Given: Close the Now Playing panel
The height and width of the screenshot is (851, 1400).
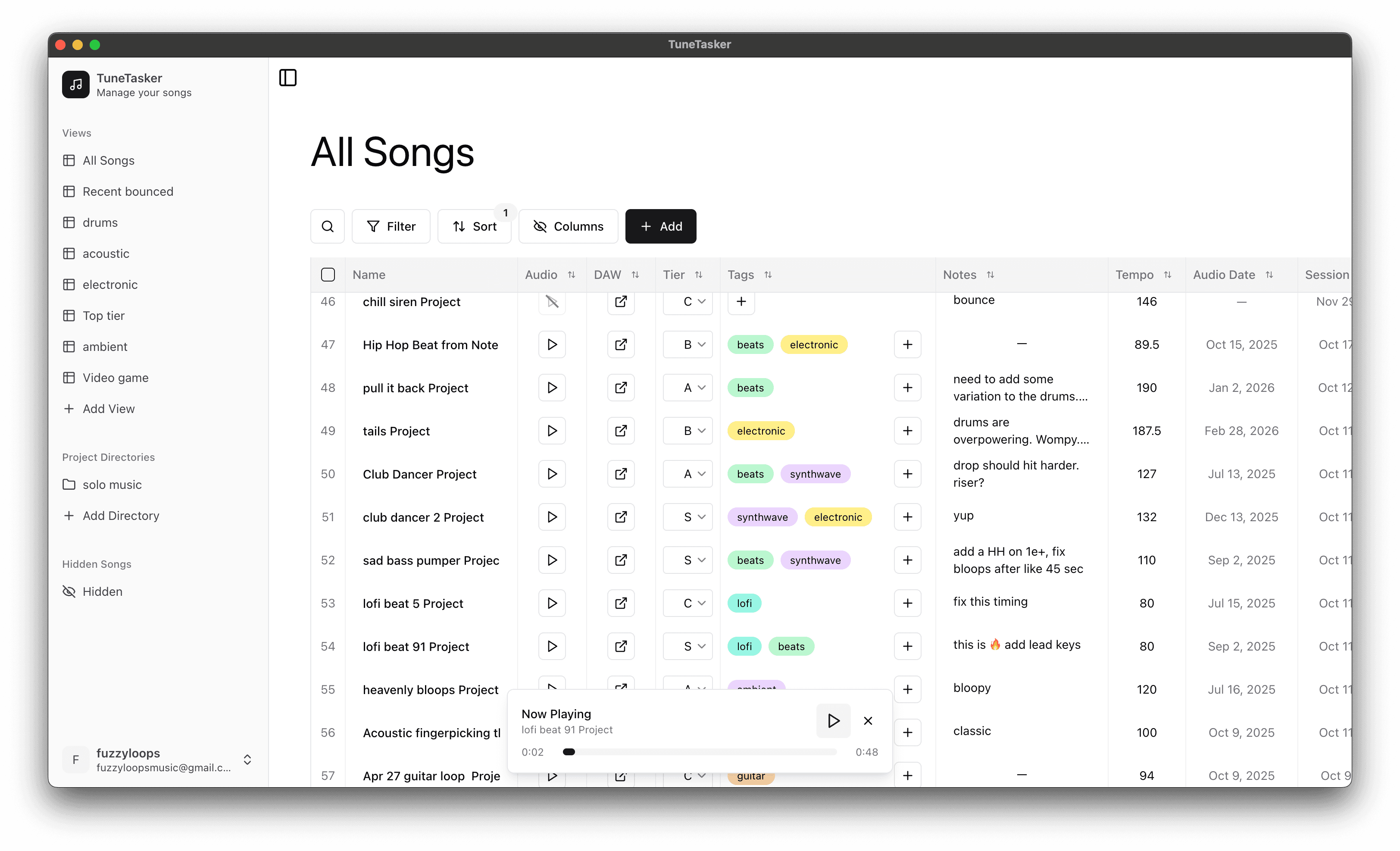Looking at the screenshot, I should click(x=868, y=721).
